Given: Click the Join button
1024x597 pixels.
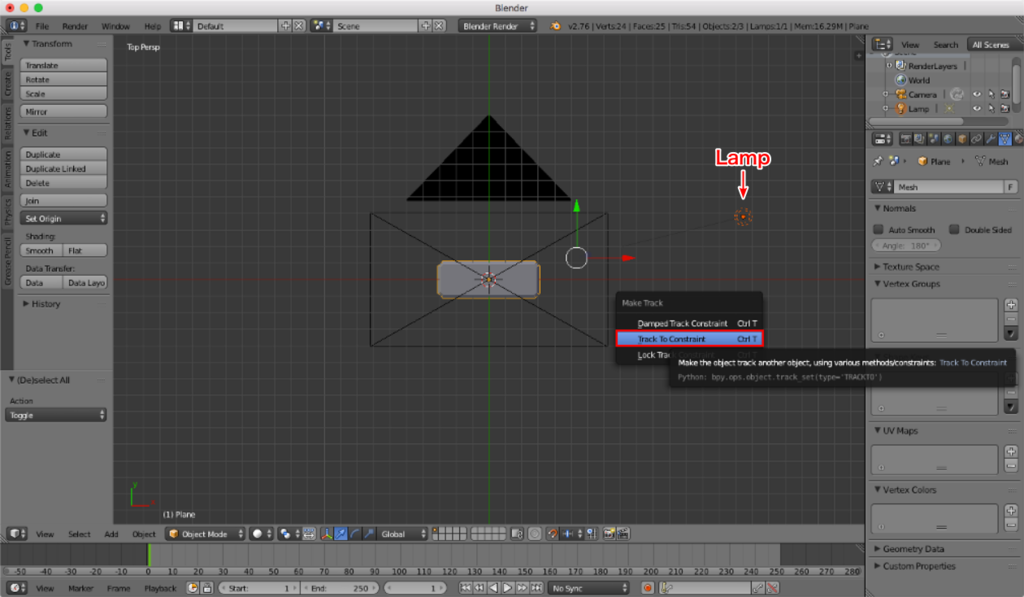Looking at the screenshot, I should click(x=63, y=201).
